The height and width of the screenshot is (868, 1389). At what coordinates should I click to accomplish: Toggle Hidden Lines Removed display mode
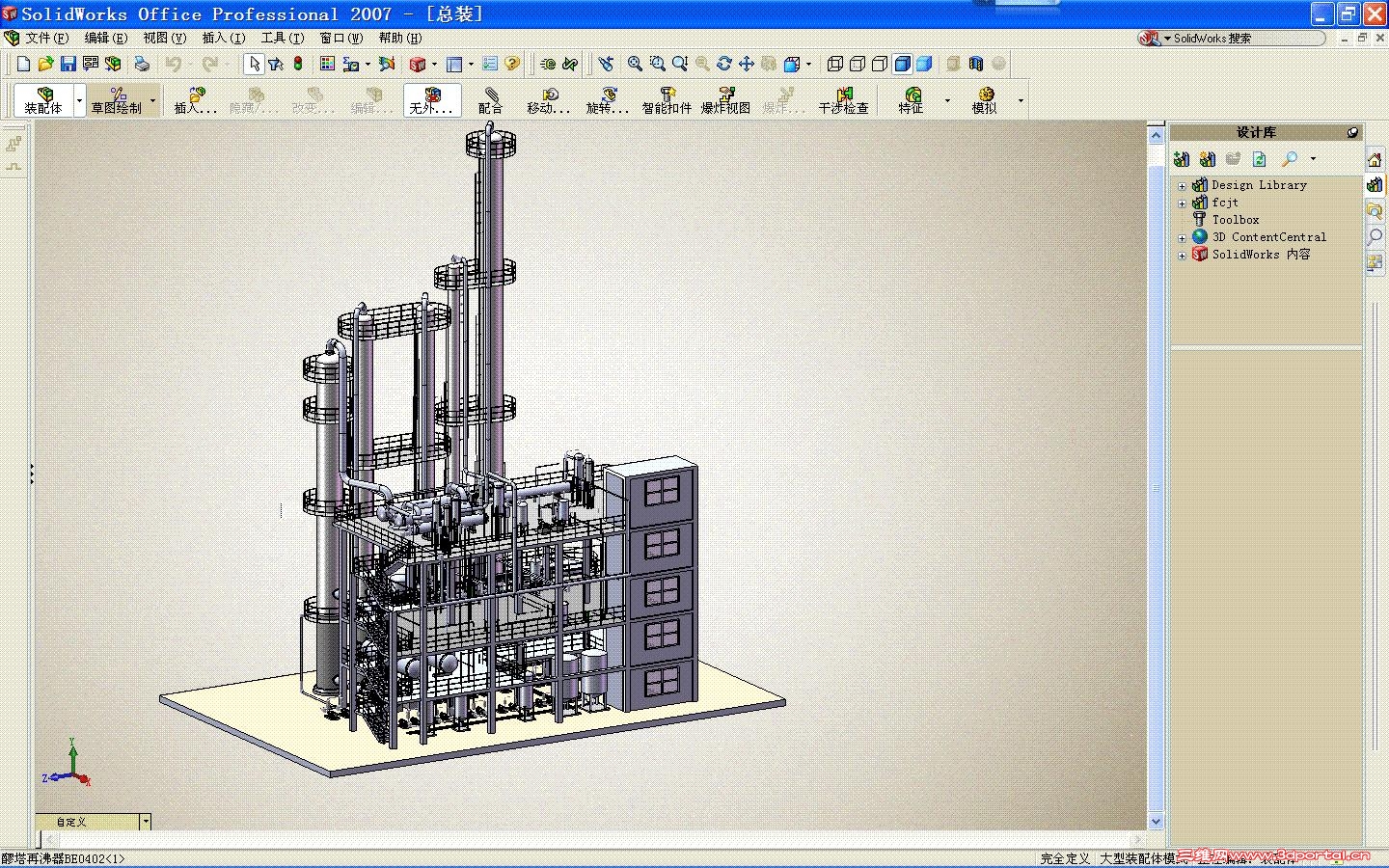pyautogui.click(x=880, y=64)
